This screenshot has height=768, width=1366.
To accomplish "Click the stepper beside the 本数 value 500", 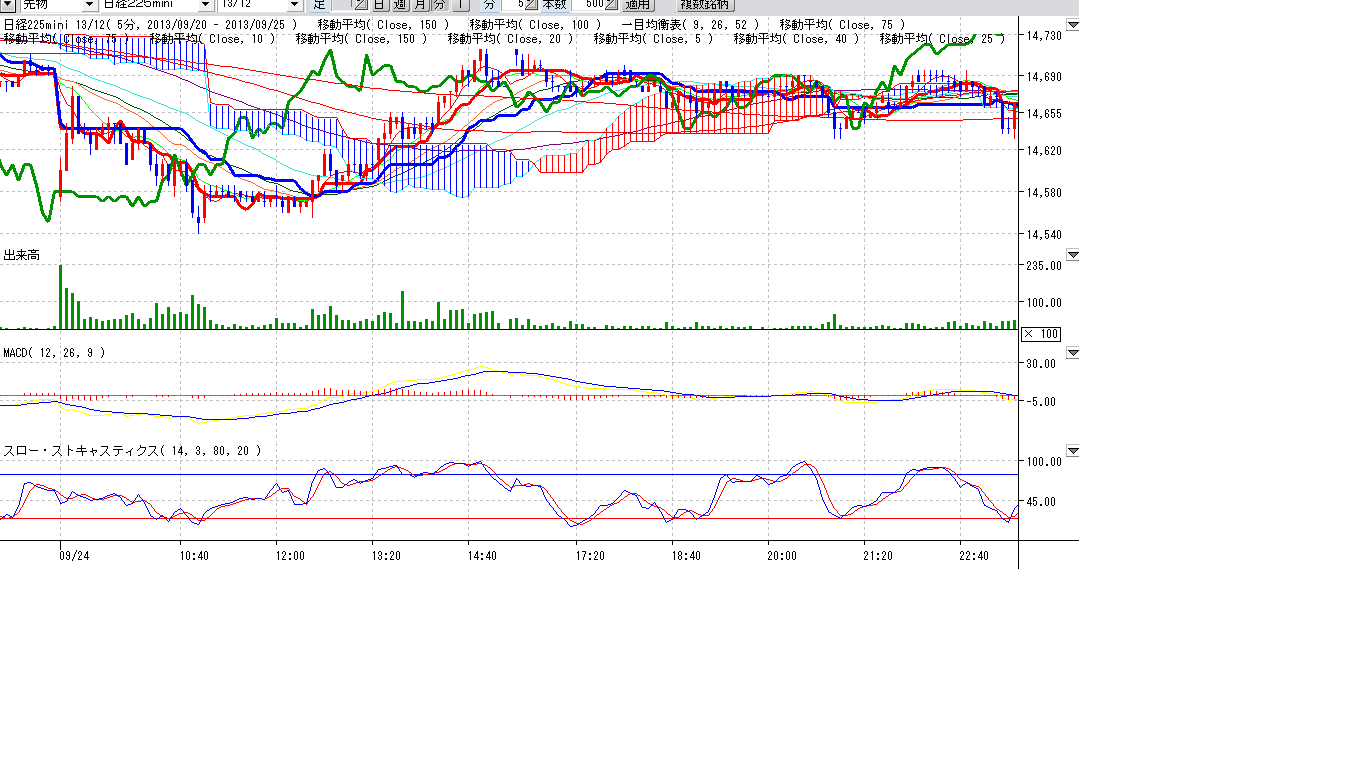I will tap(612, 5).
